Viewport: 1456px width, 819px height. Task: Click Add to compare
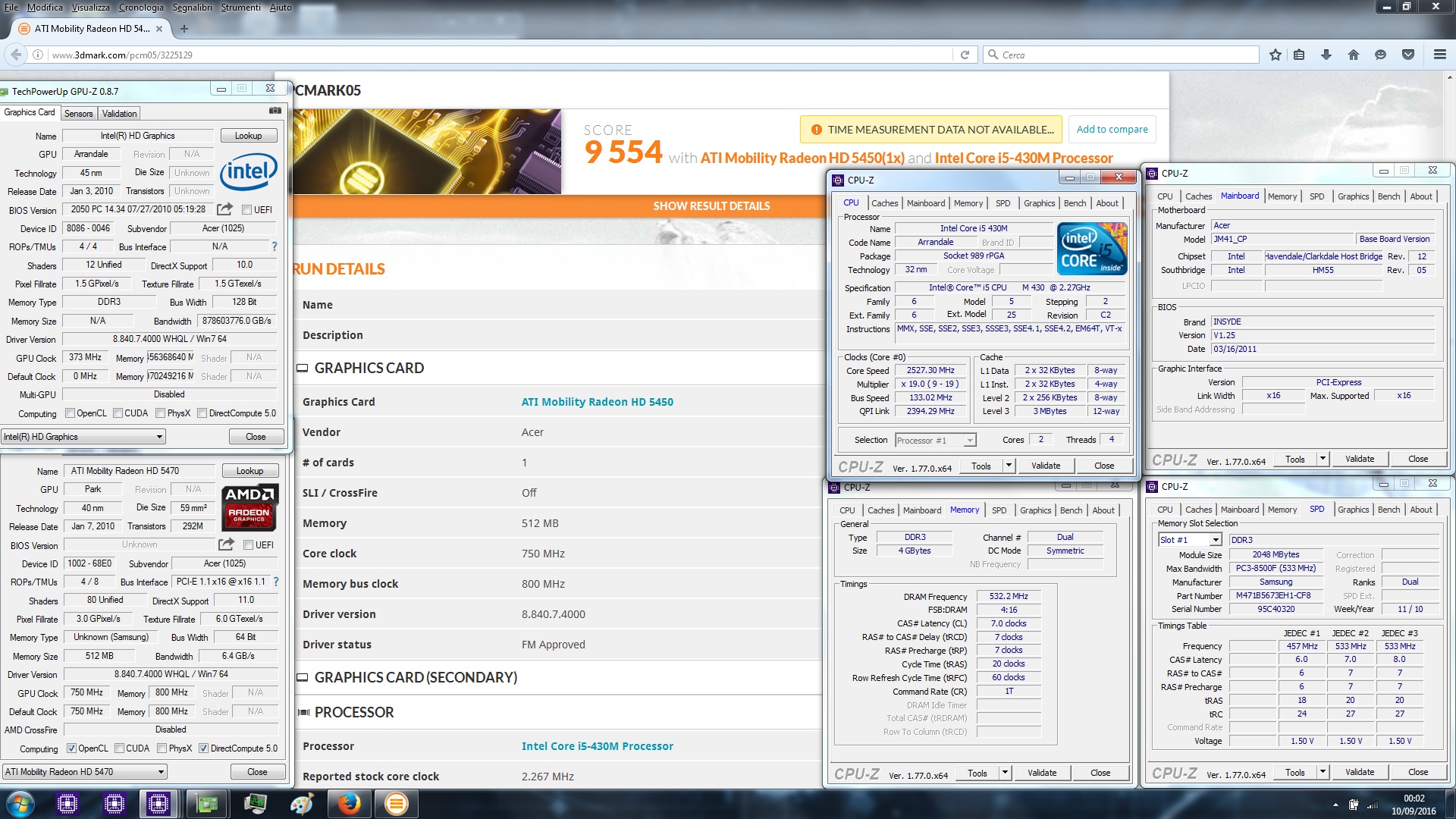1112,130
